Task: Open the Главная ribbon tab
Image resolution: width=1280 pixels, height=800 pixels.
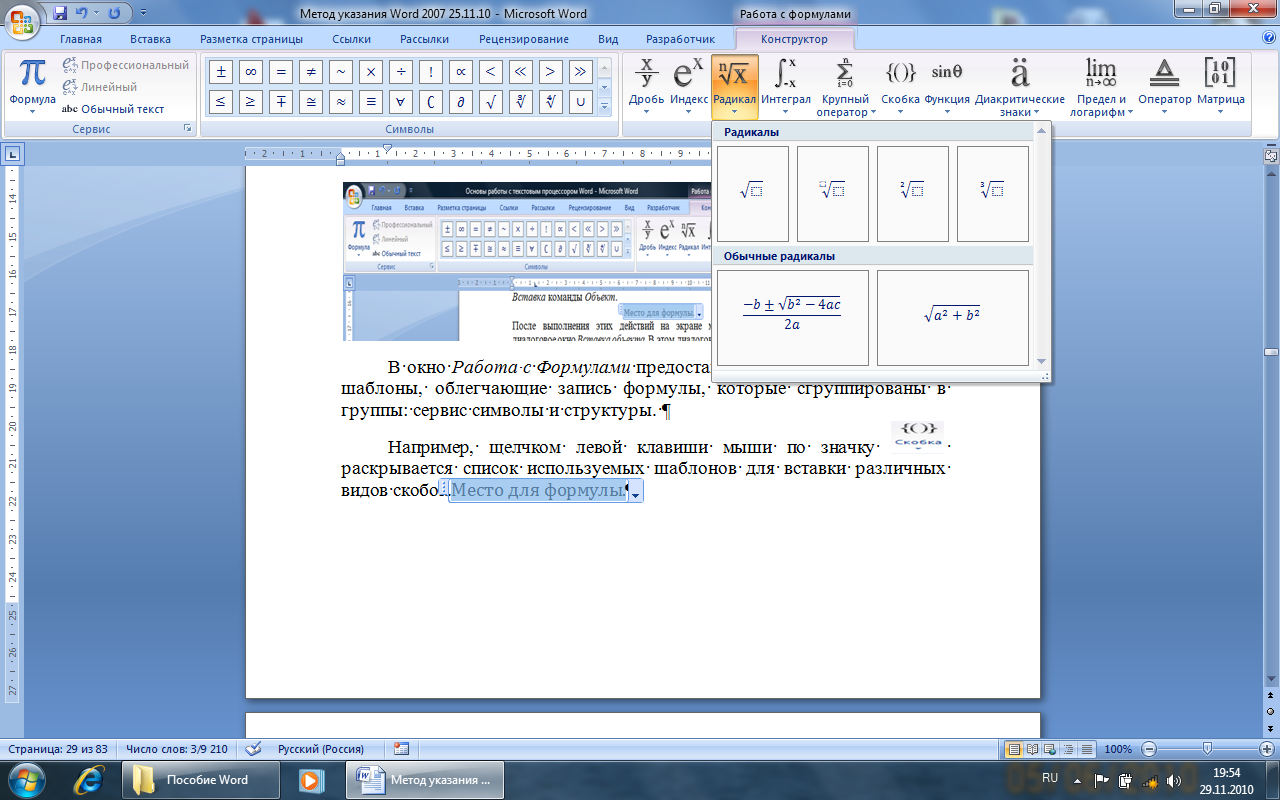Action: click(81, 39)
